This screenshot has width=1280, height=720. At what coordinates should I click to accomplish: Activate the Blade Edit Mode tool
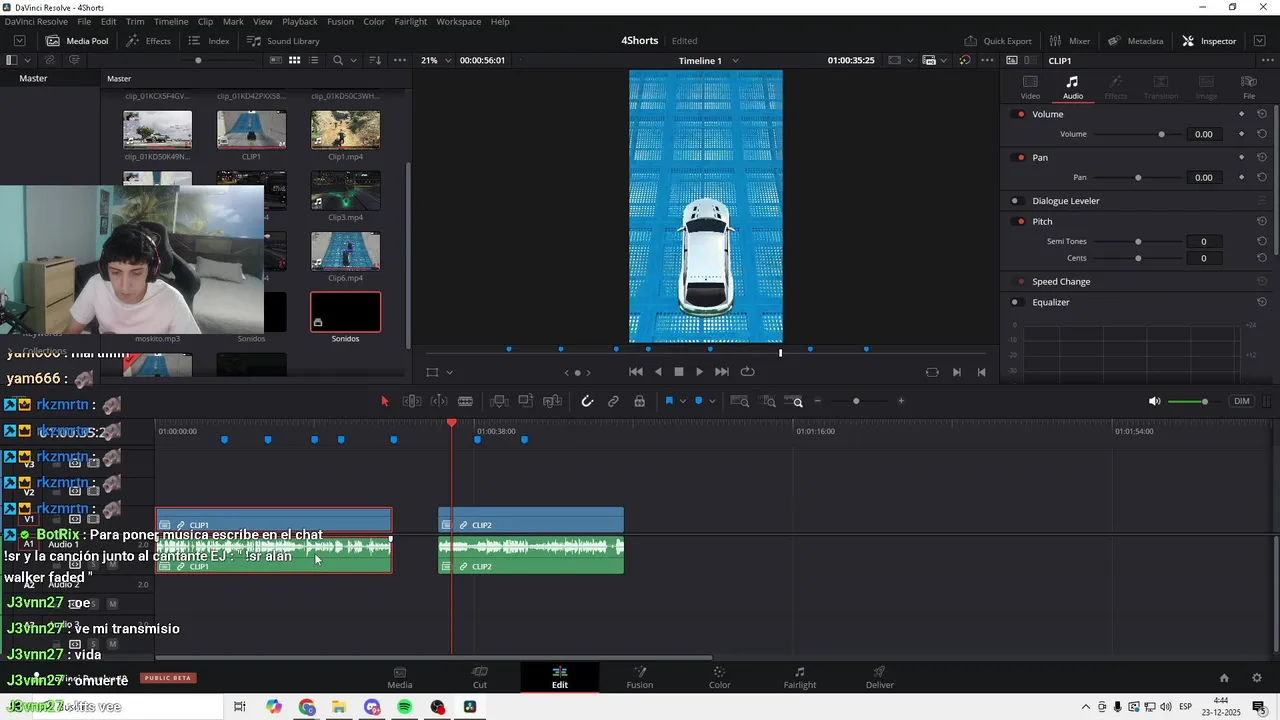coord(465,401)
